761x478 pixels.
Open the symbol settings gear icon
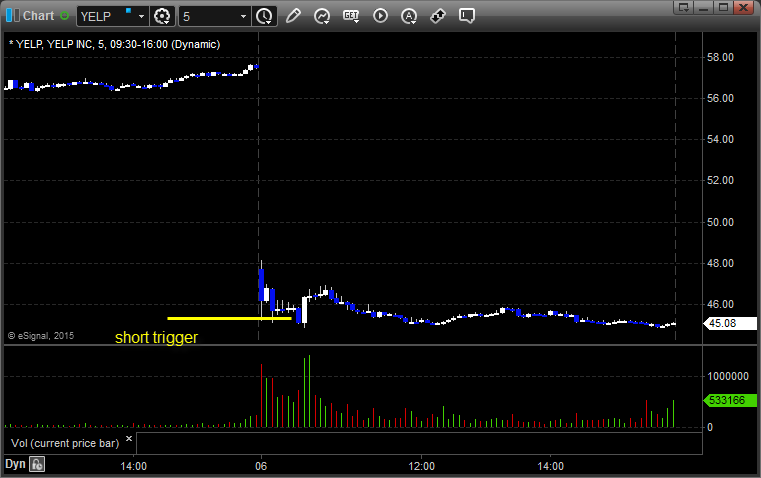point(163,16)
